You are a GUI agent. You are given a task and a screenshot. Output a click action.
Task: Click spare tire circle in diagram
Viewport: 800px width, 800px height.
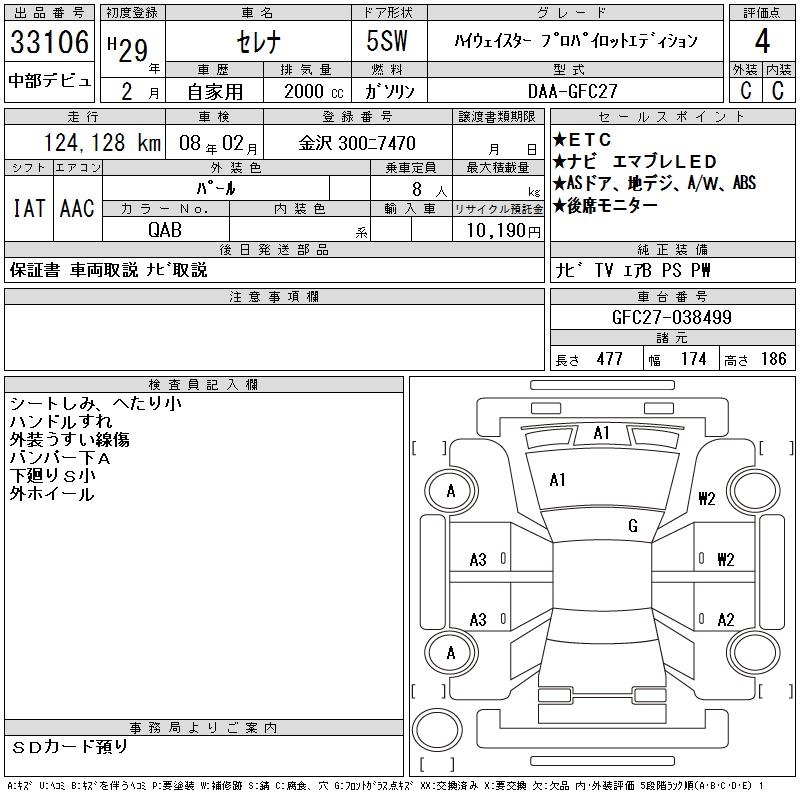(437, 729)
